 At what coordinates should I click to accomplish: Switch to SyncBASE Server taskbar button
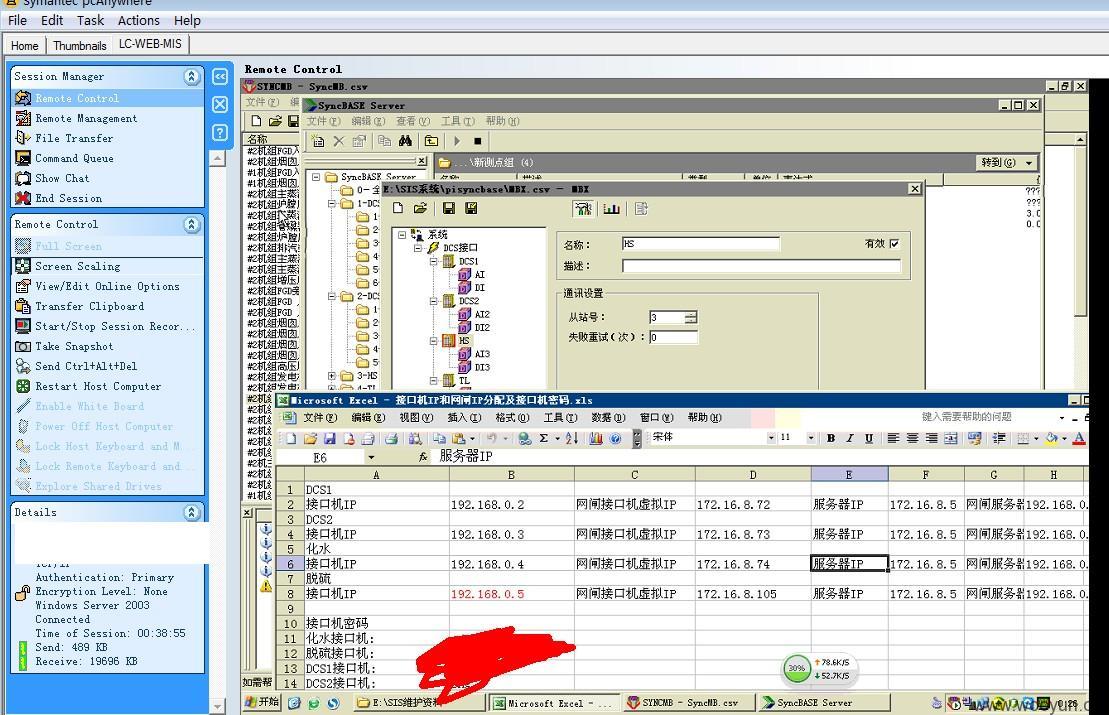tap(824, 702)
